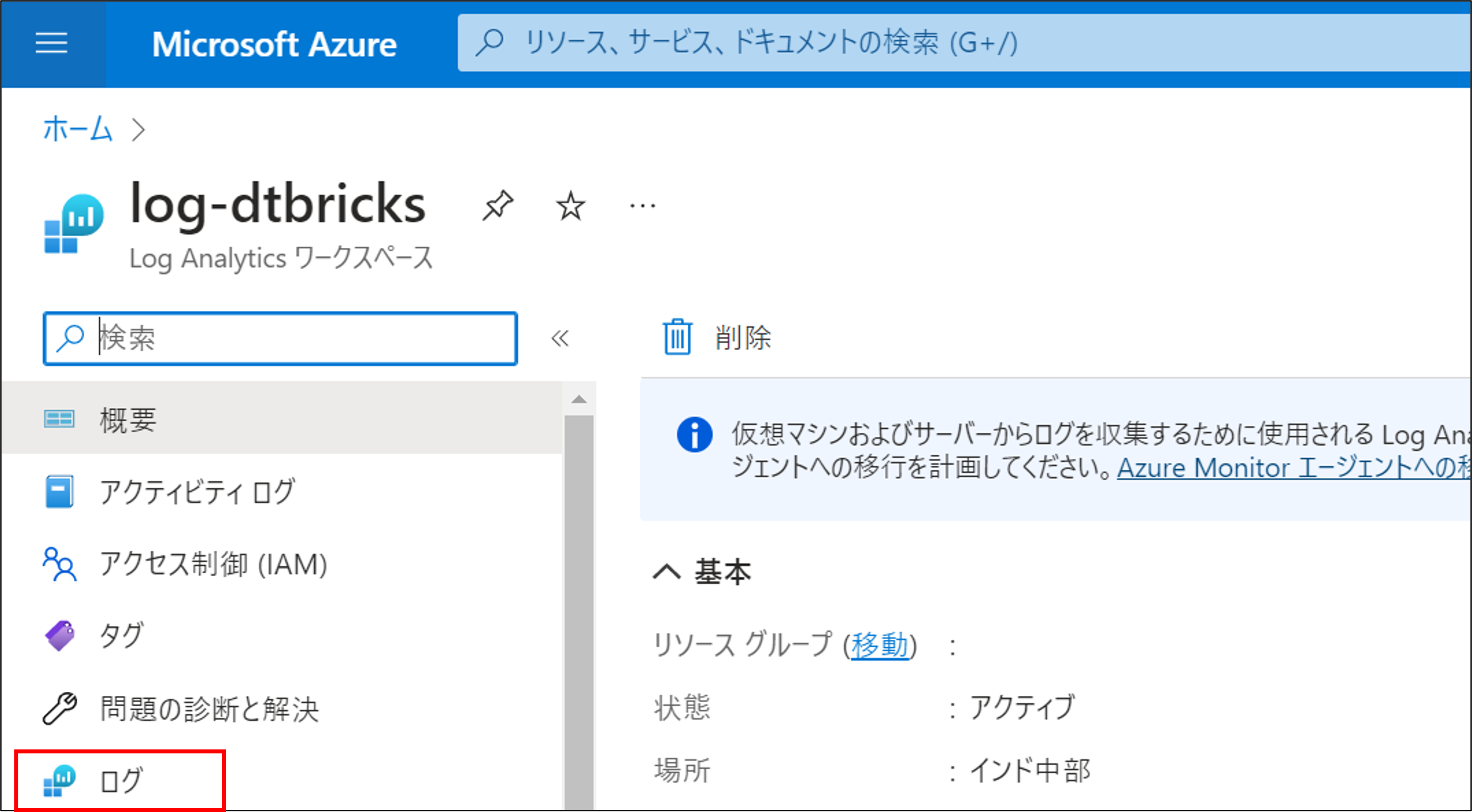Open ログ in the side menu
The height and width of the screenshot is (812, 1472).
(120, 781)
